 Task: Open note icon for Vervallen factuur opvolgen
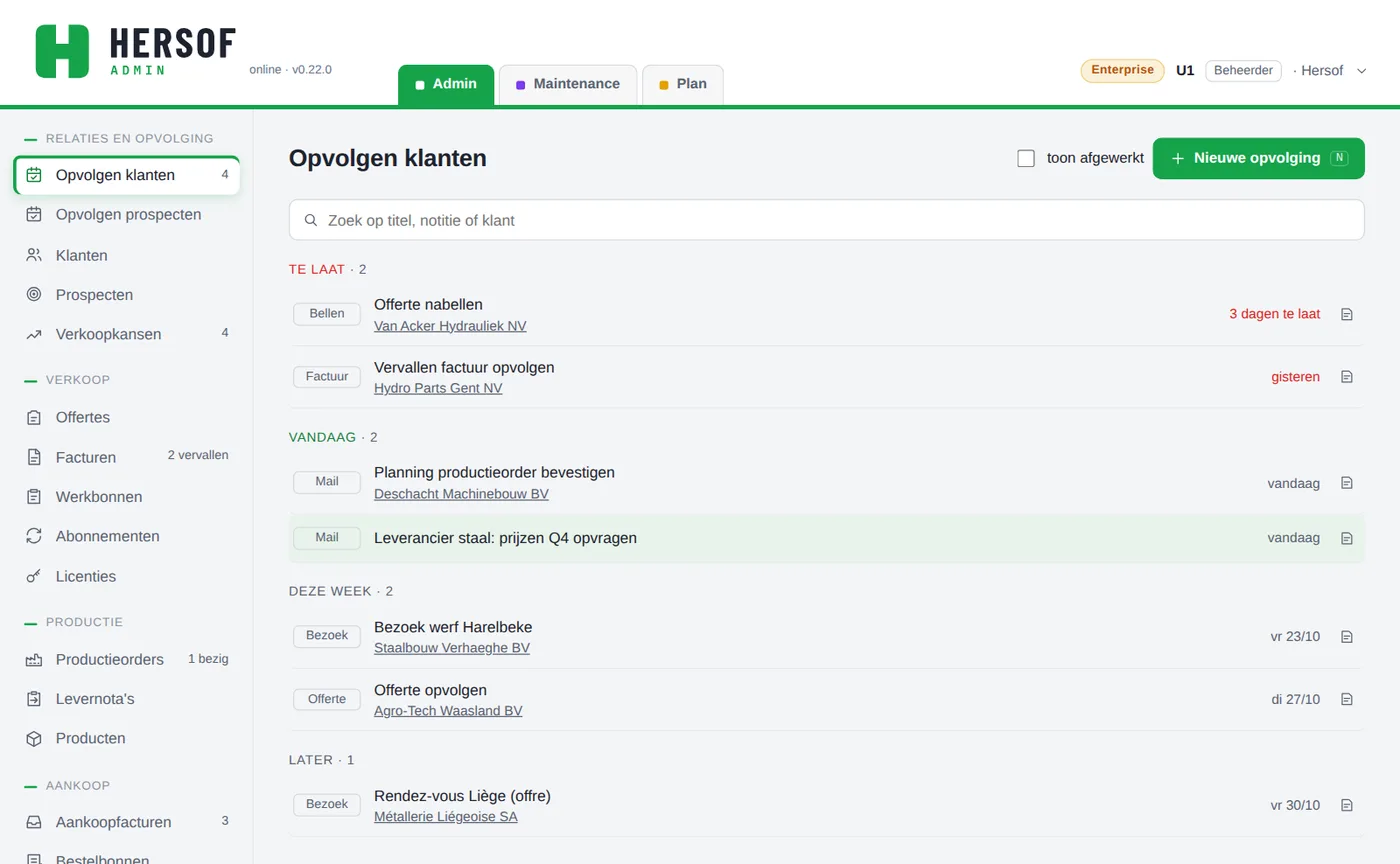click(1346, 377)
